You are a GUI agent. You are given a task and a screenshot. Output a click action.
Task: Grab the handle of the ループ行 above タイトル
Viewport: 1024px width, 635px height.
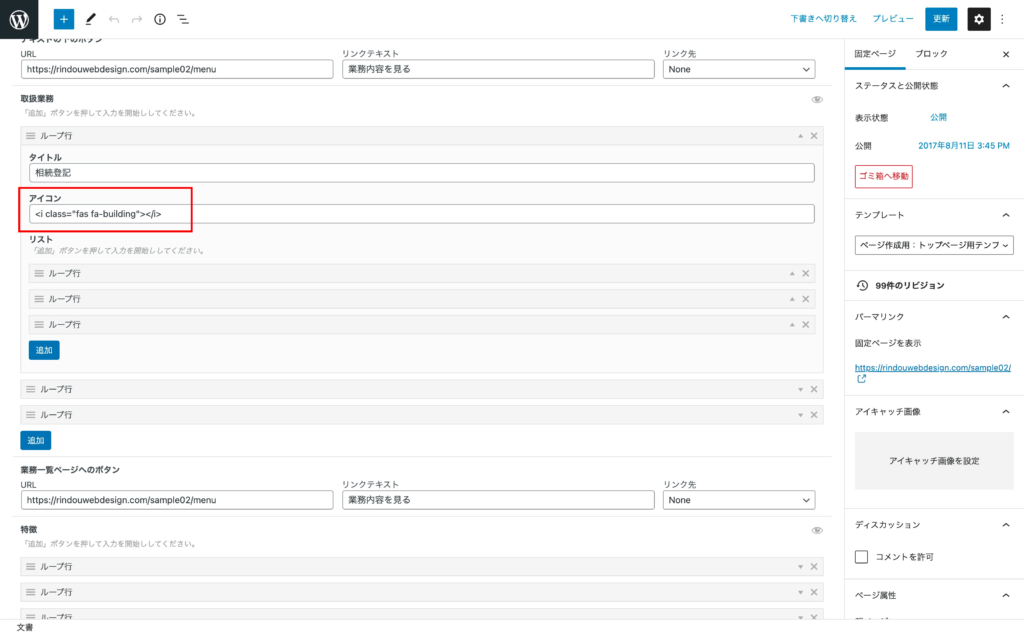click(31, 136)
